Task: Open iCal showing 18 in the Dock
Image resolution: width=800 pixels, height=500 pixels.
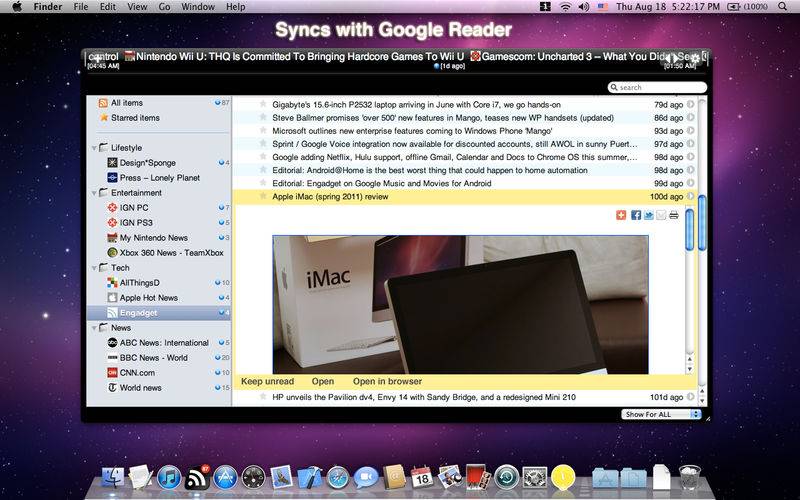Action: (422, 478)
